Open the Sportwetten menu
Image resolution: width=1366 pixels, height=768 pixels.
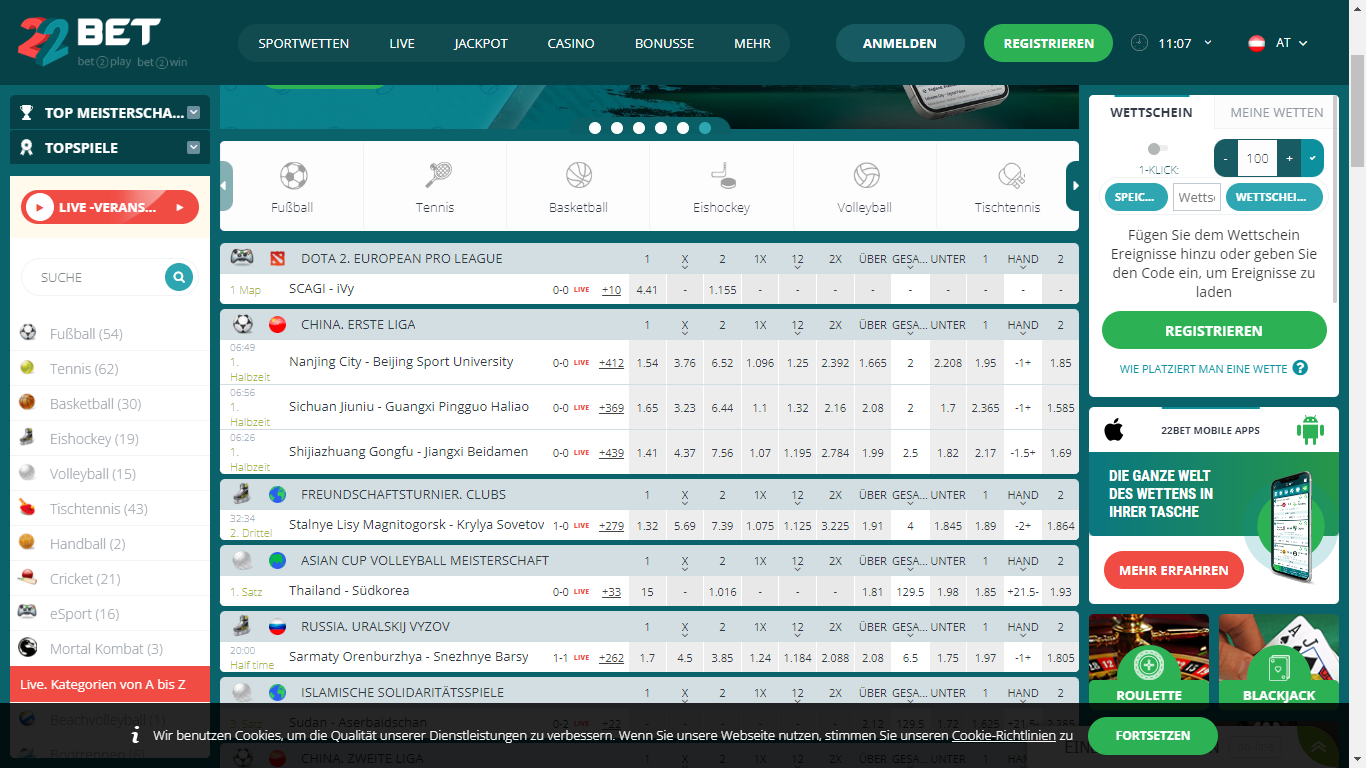304,43
